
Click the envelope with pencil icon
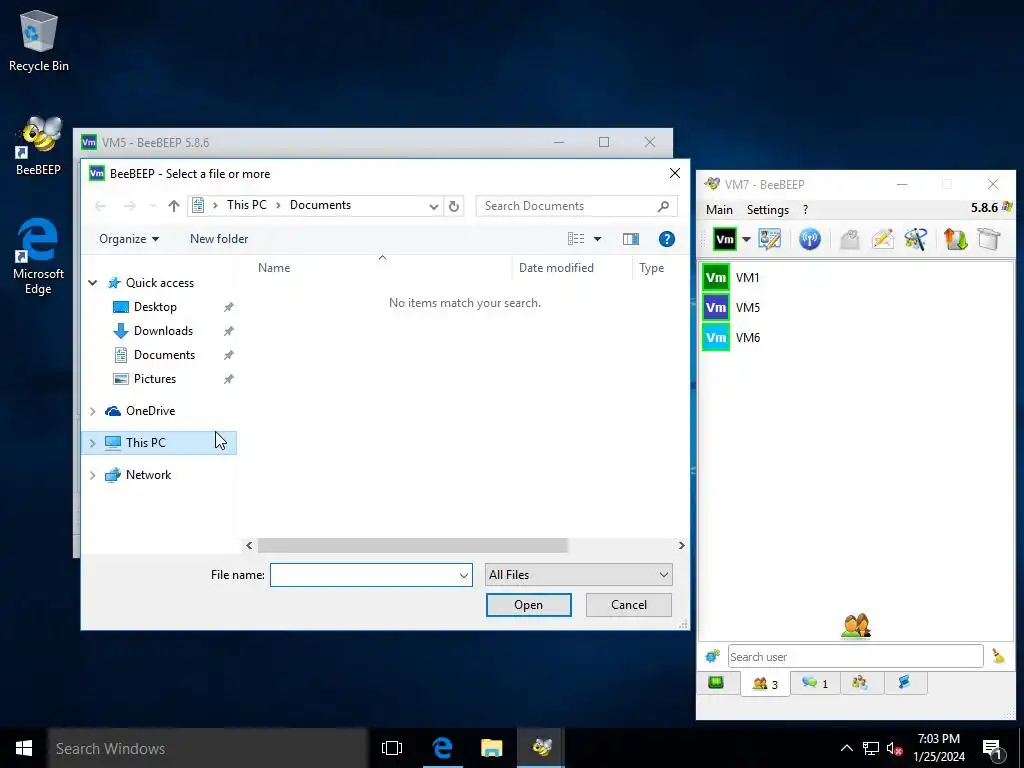[x=882, y=239]
